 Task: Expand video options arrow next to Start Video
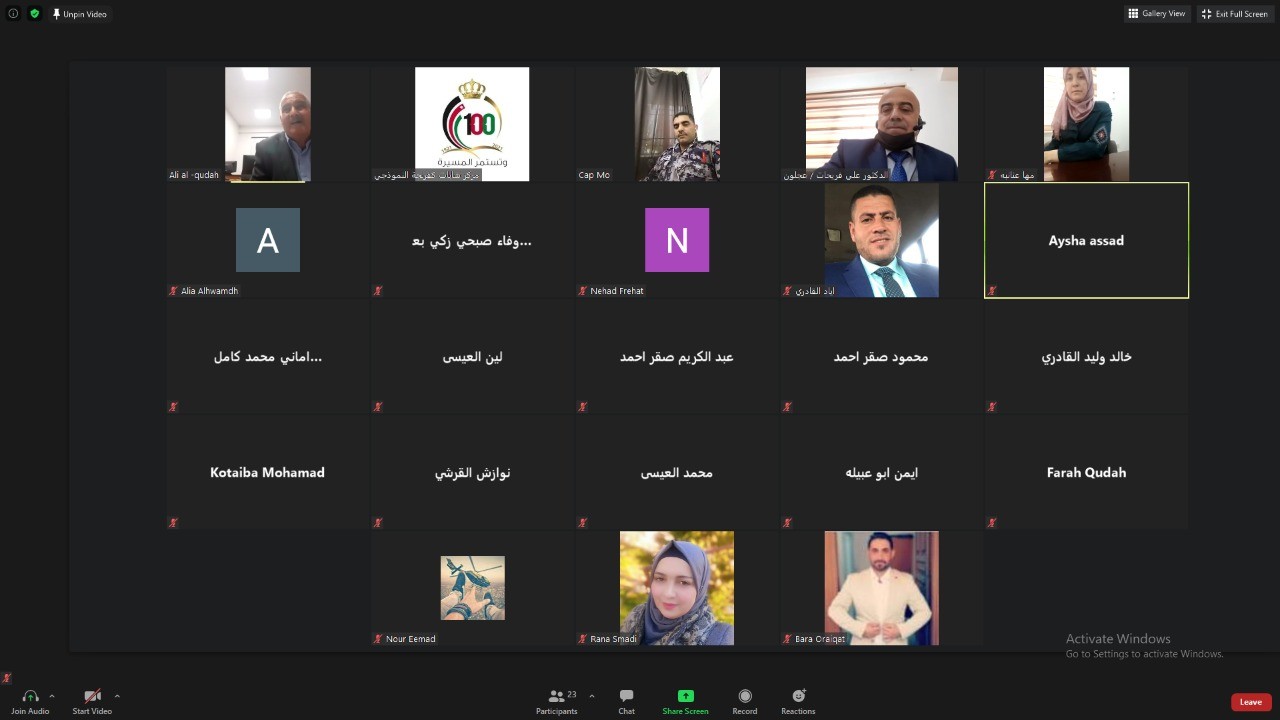coord(117,696)
